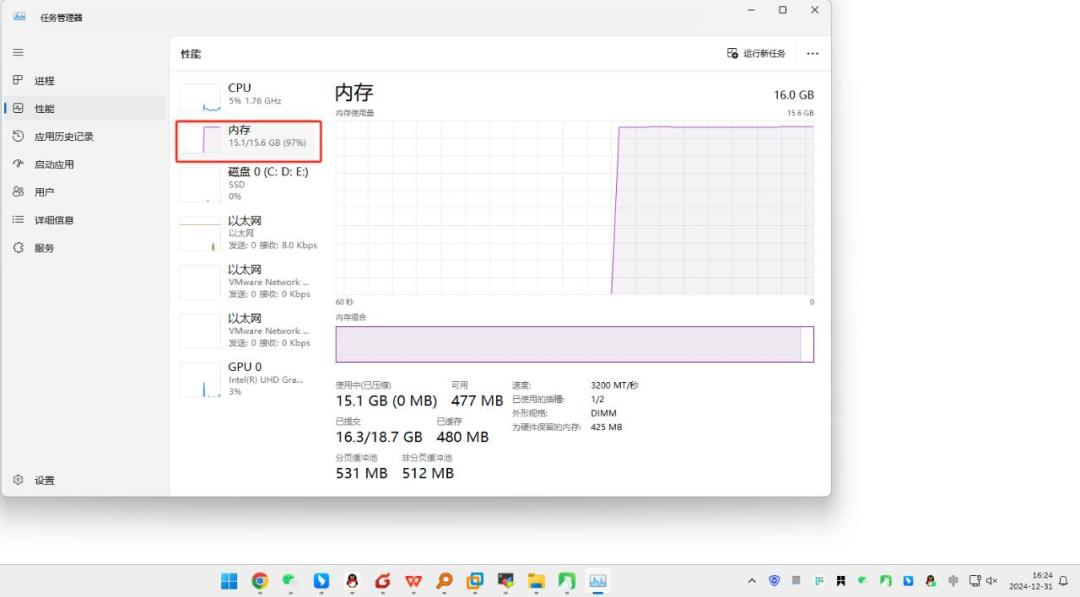
Task: Select the 内存 15.1/15.6 GB entry
Action: coord(249,140)
